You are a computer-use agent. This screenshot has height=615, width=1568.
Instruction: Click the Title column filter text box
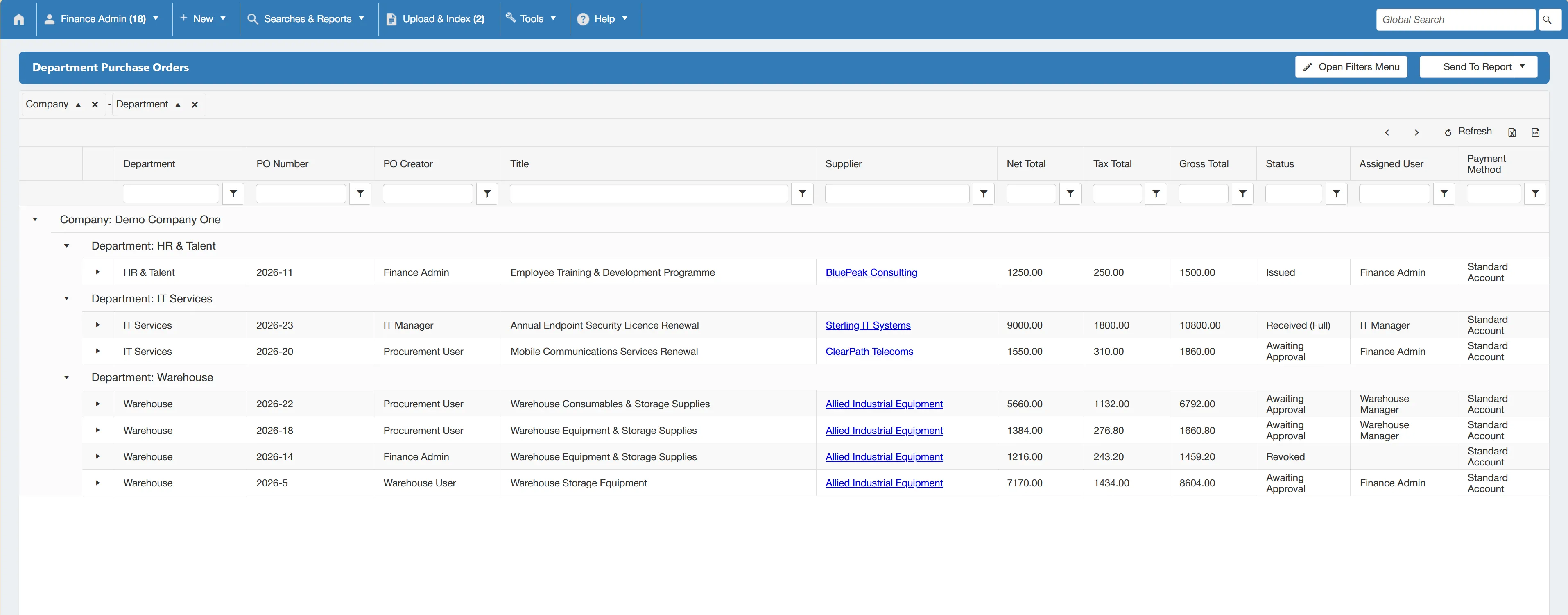(649, 194)
